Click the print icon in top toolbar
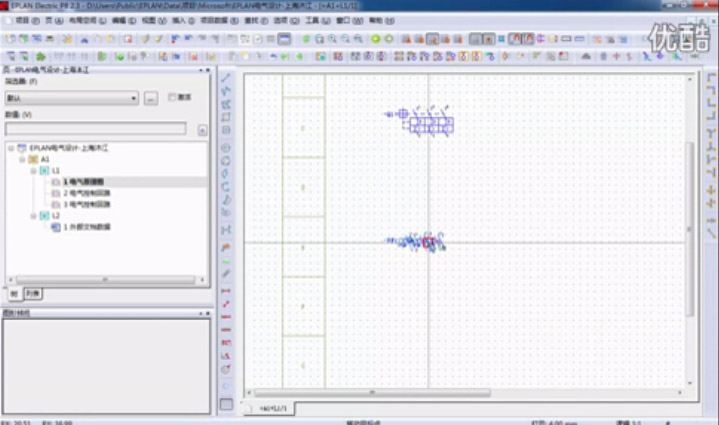 49,39
